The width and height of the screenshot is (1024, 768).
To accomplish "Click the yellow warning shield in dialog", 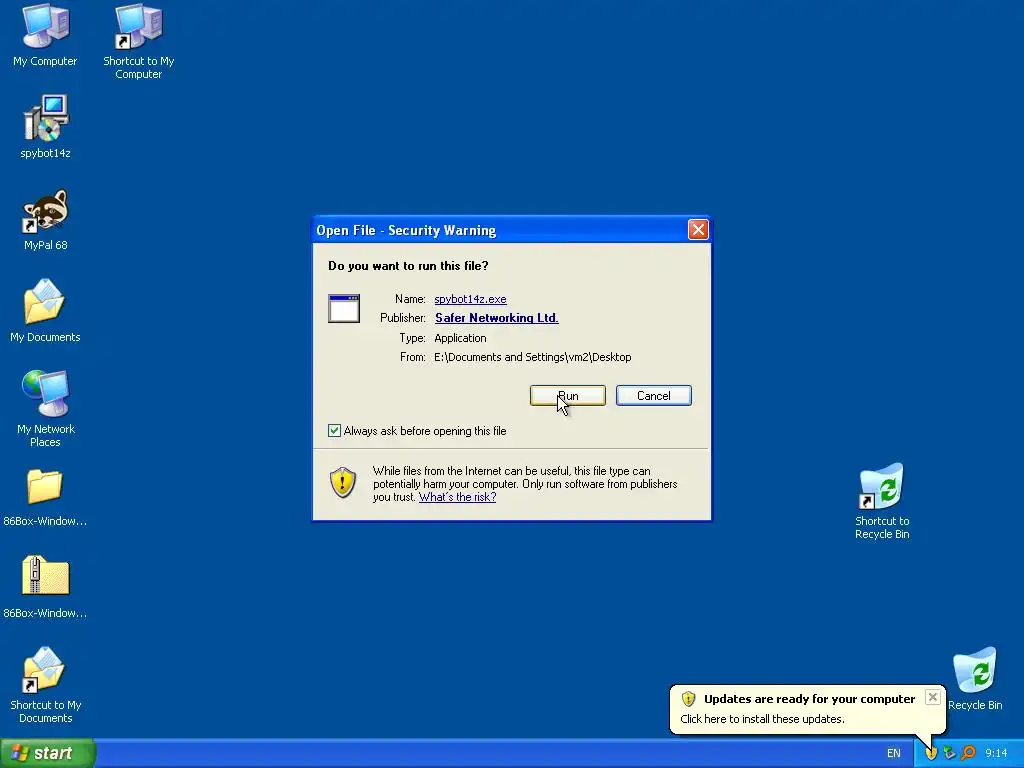I will coord(343,483).
